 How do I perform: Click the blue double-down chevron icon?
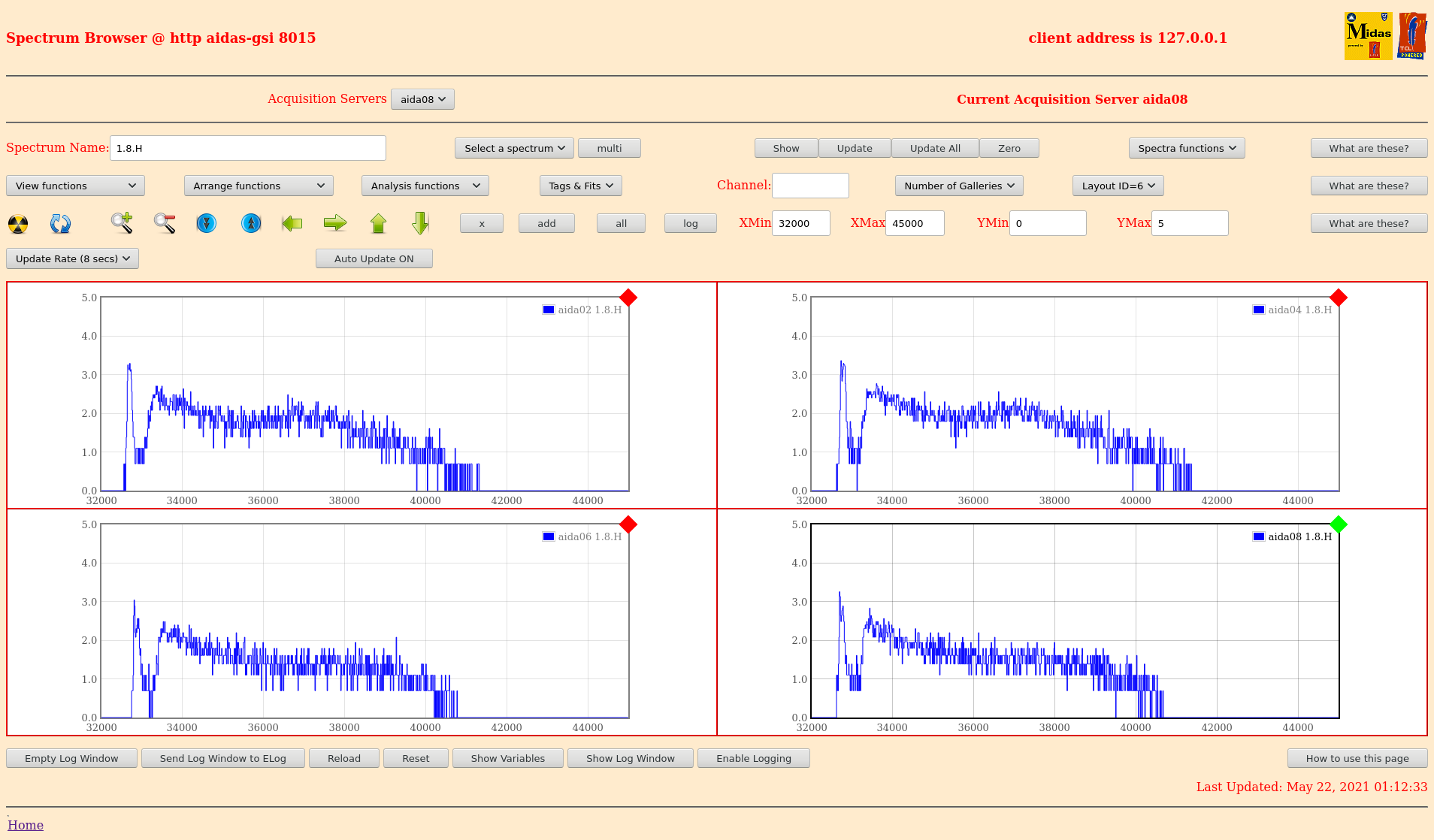coord(206,223)
